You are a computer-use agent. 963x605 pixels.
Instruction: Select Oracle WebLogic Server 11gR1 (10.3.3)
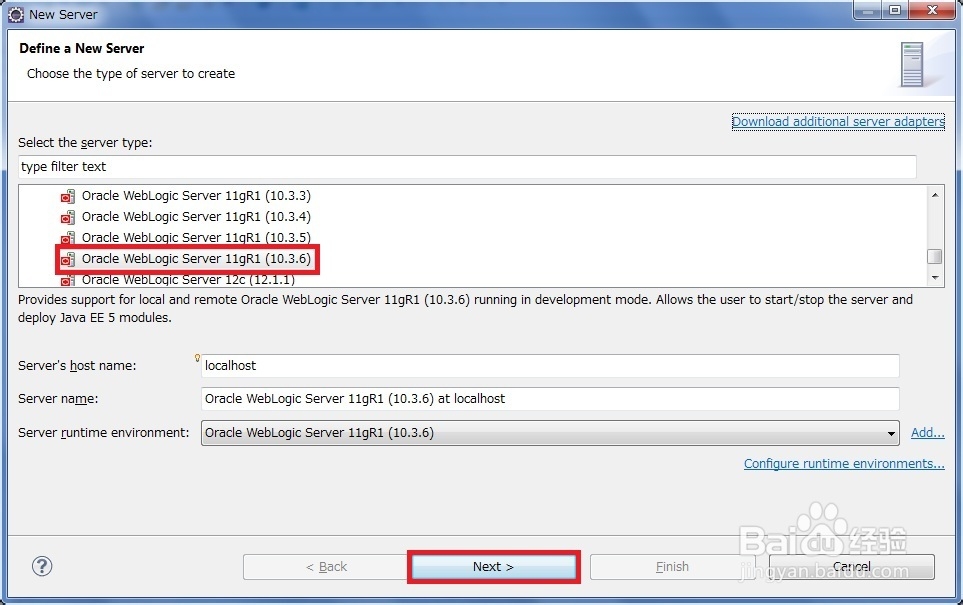[196, 196]
